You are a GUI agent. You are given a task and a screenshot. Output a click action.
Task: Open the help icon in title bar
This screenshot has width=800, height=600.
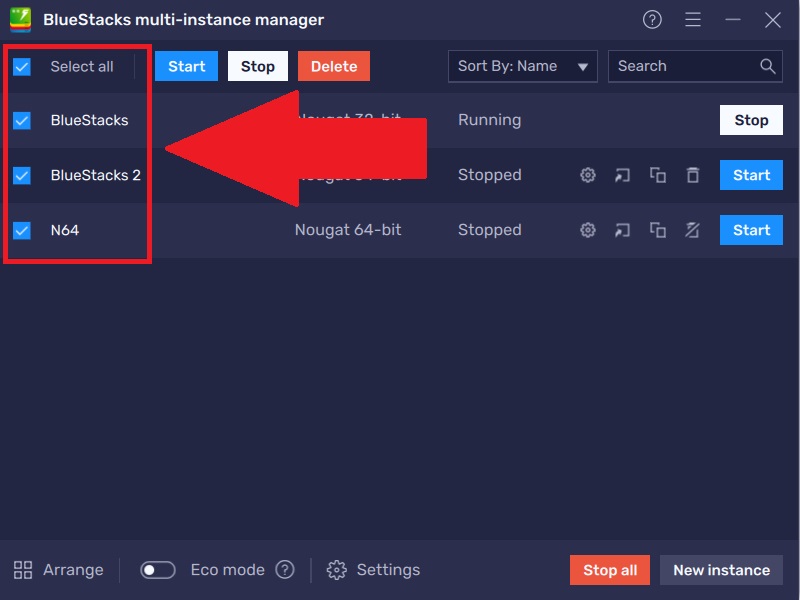pyautogui.click(x=652, y=20)
